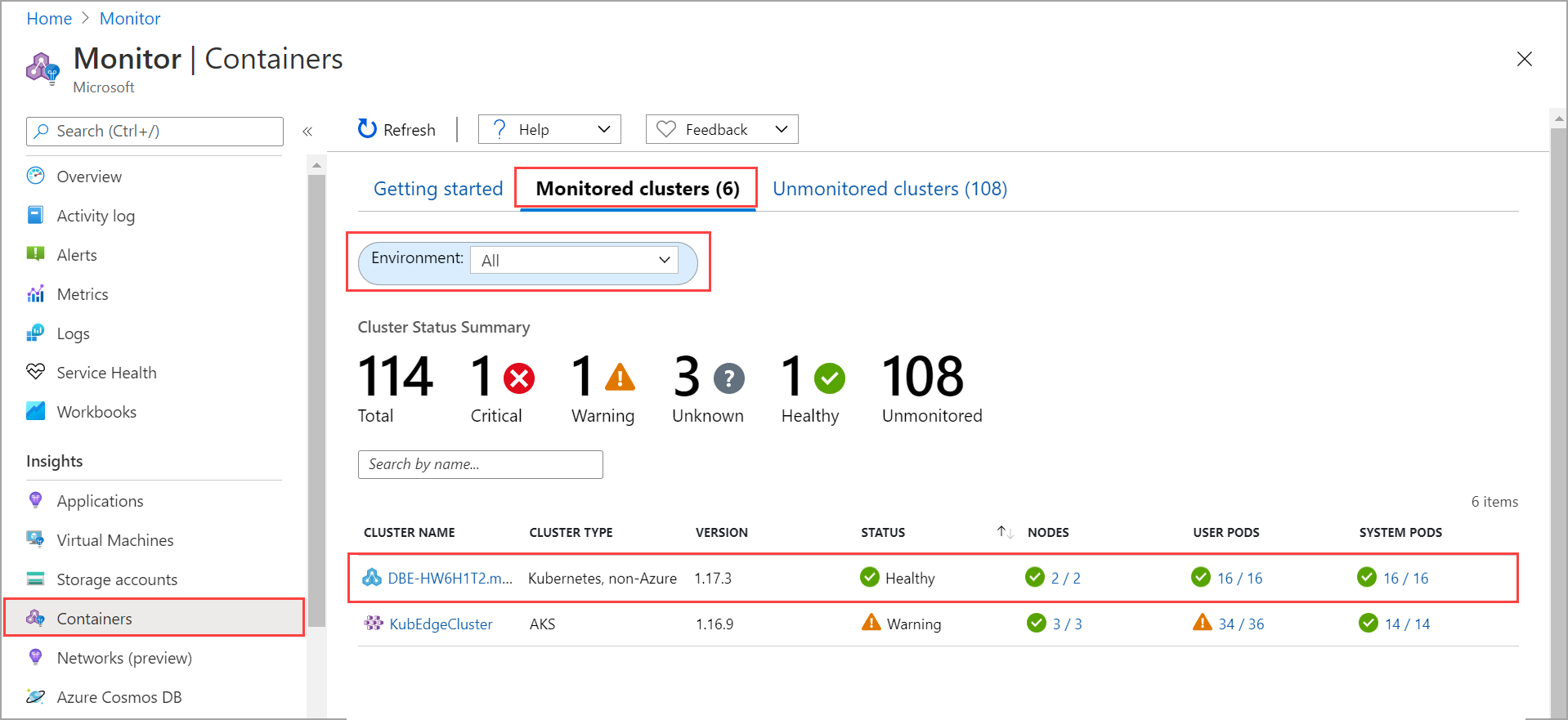Image resolution: width=1568 pixels, height=720 pixels.
Task: Open DBE-HW6H1T2 cluster link
Action: click(450, 579)
